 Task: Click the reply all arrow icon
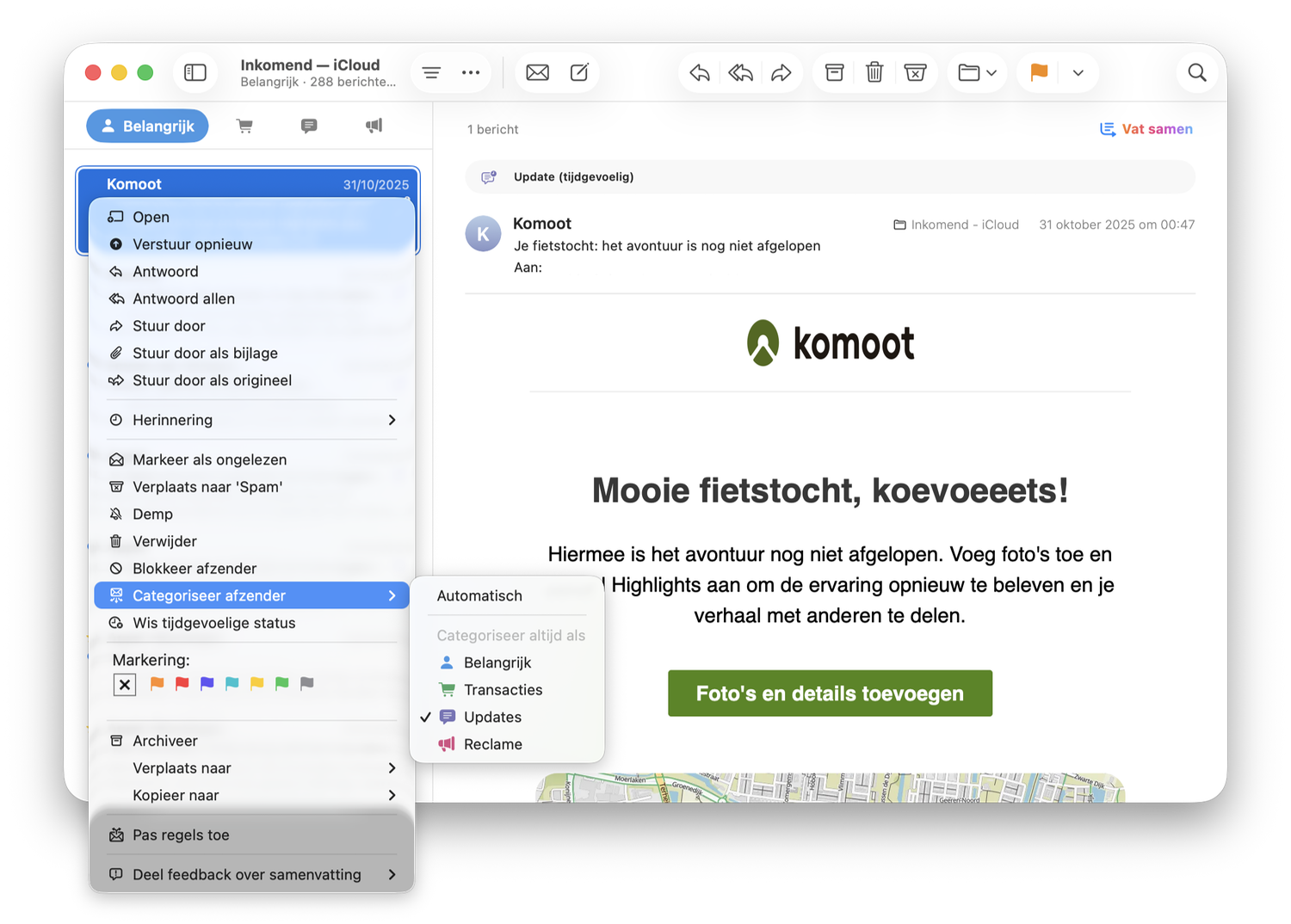[740, 73]
